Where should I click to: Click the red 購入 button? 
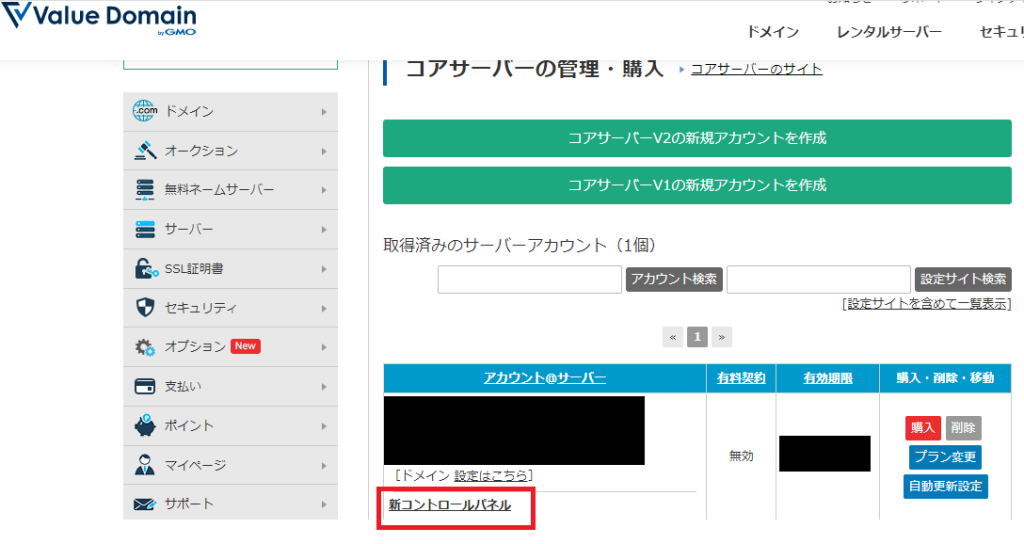[x=923, y=428]
